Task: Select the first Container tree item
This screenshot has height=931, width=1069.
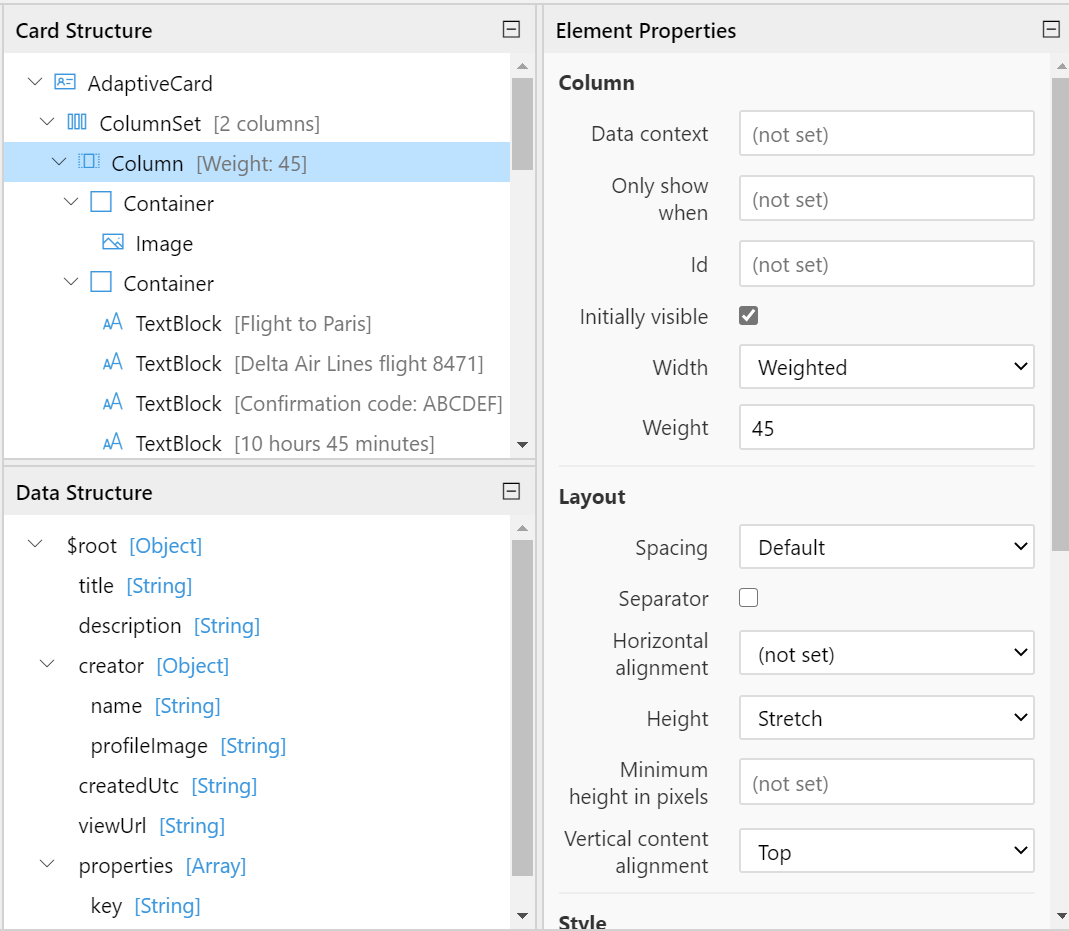Action: [168, 204]
